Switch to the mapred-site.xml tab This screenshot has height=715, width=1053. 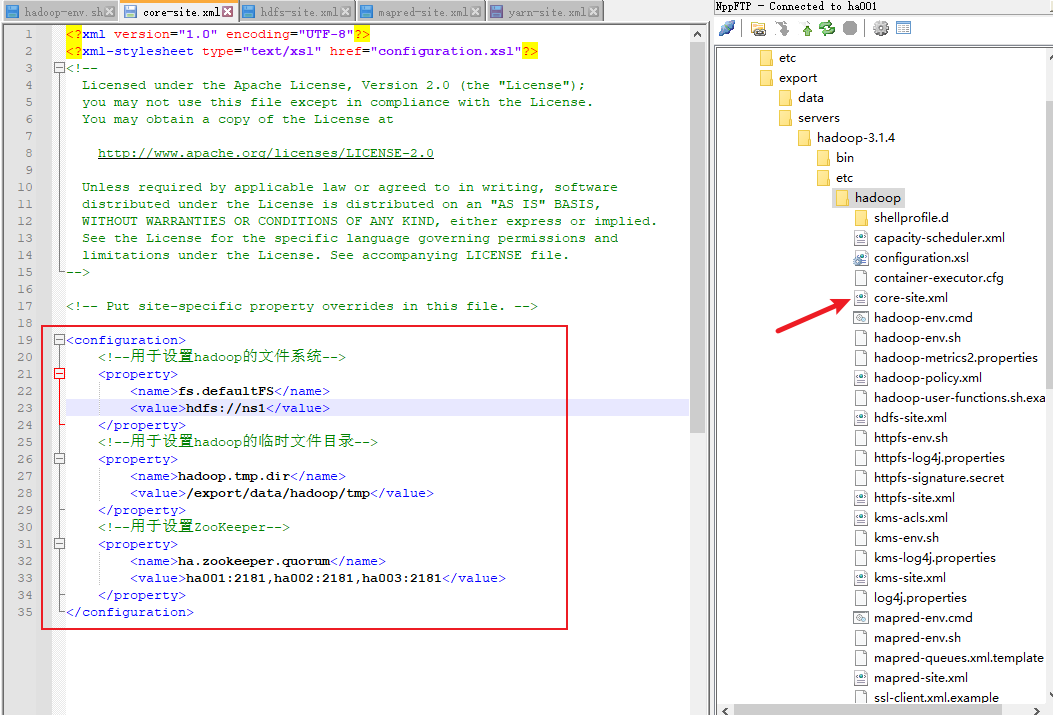[420, 11]
